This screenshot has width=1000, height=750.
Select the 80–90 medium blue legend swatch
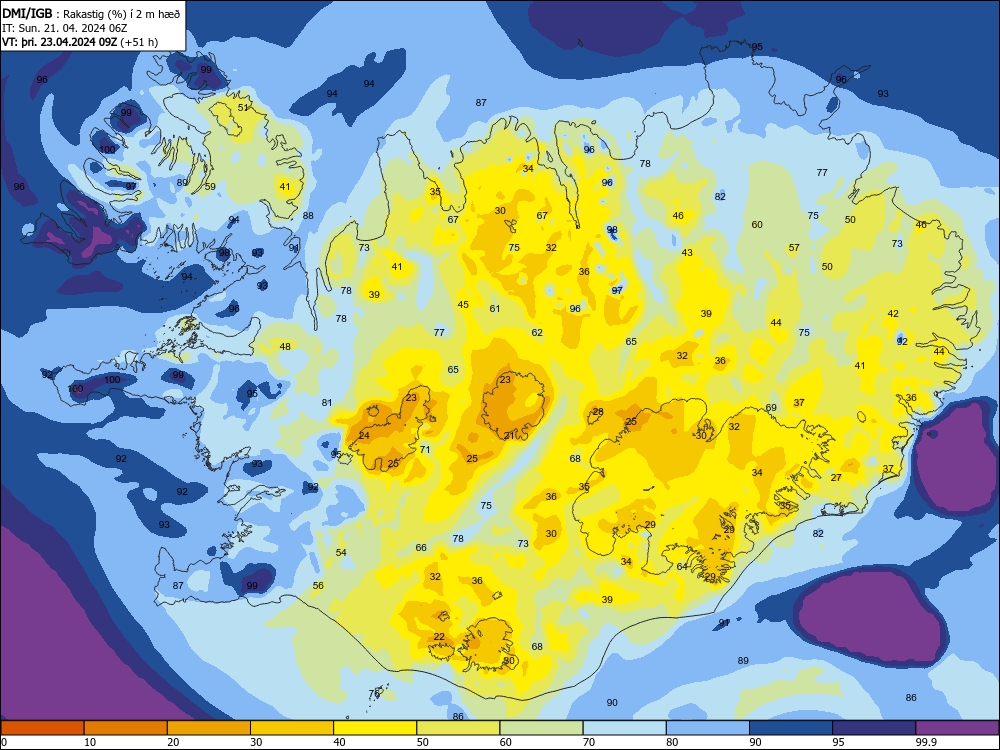coord(708,728)
